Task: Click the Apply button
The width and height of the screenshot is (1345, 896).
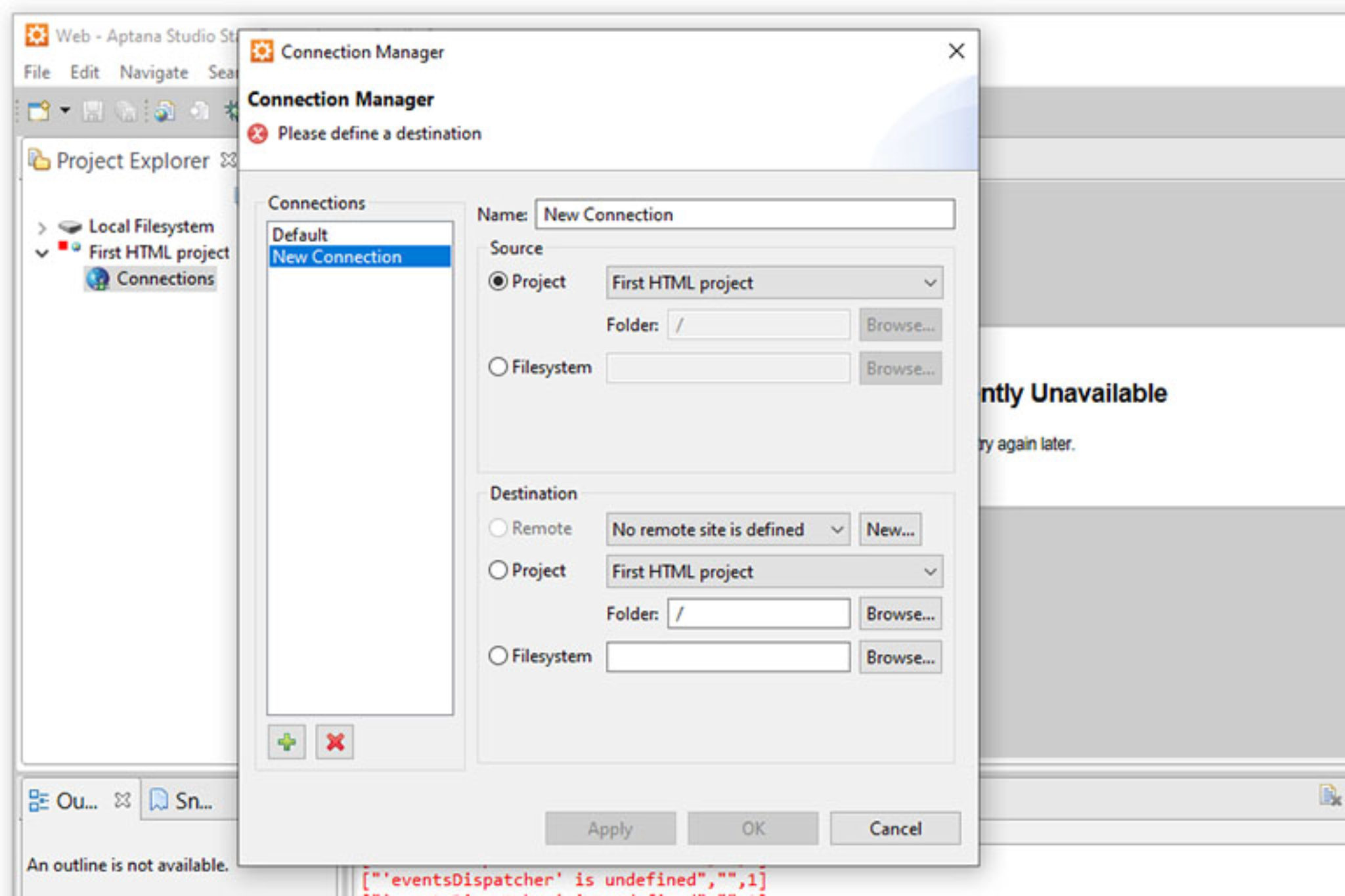Action: coord(610,828)
